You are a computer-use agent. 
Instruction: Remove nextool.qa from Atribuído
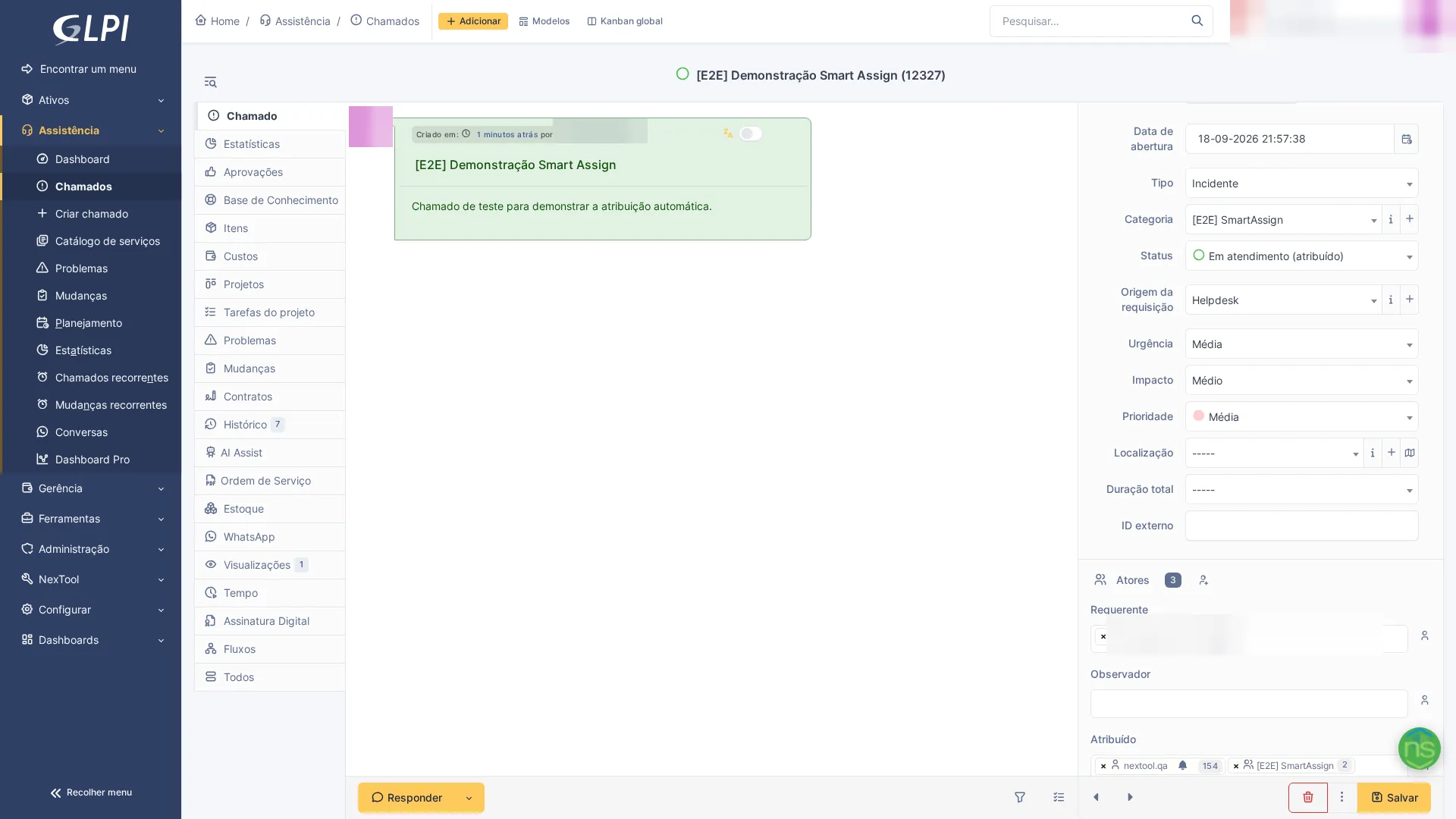pyautogui.click(x=1103, y=766)
